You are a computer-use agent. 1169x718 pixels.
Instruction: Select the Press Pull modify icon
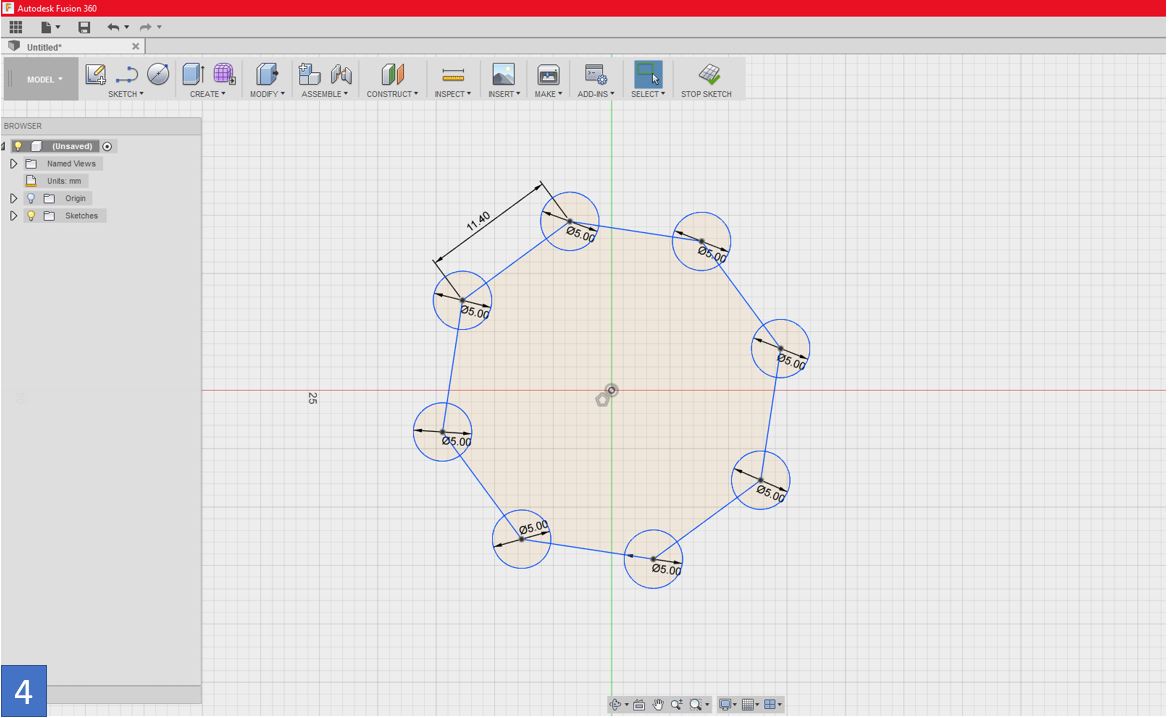pyautogui.click(x=267, y=74)
